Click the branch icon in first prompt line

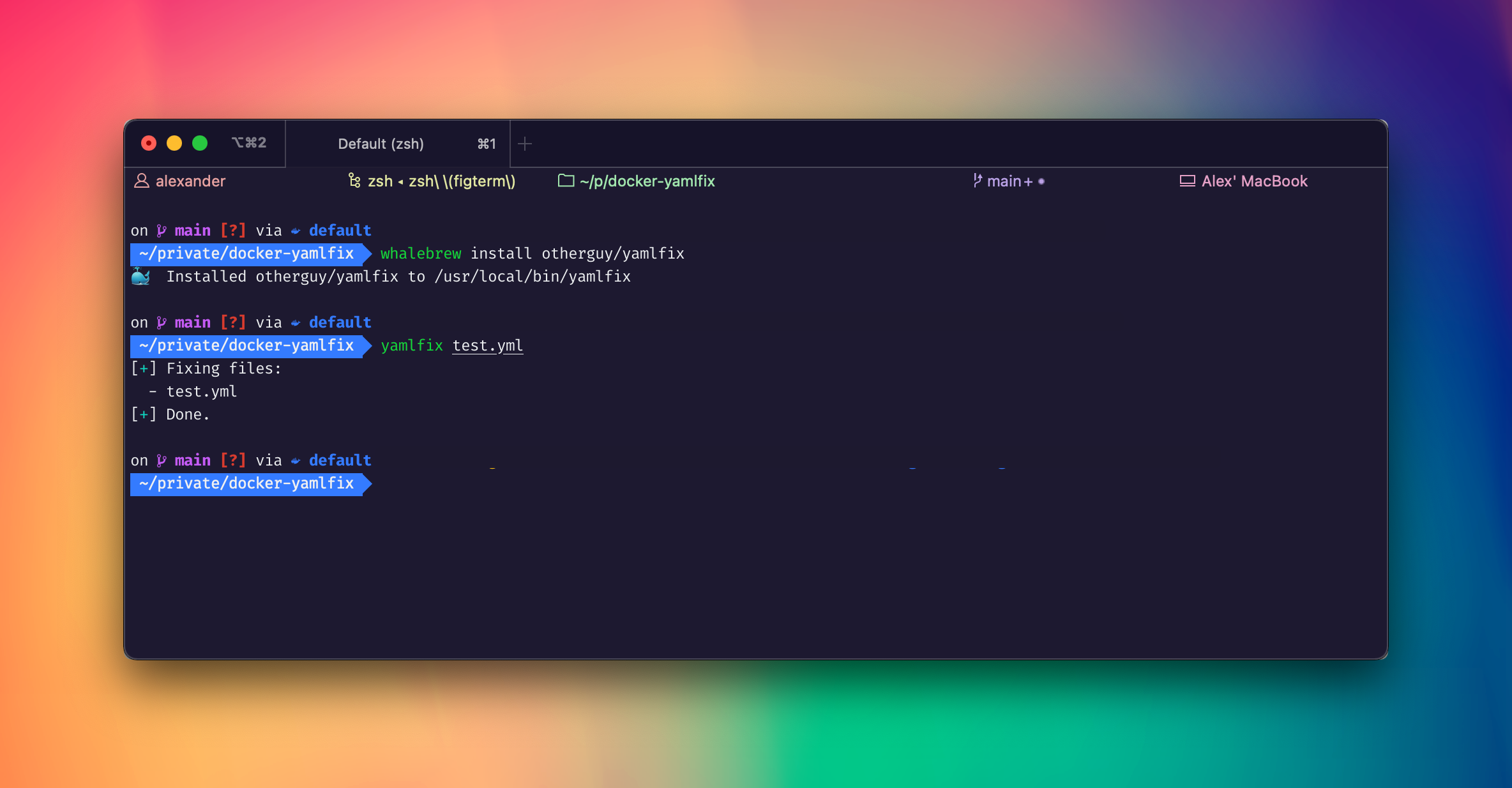[x=162, y=231]
